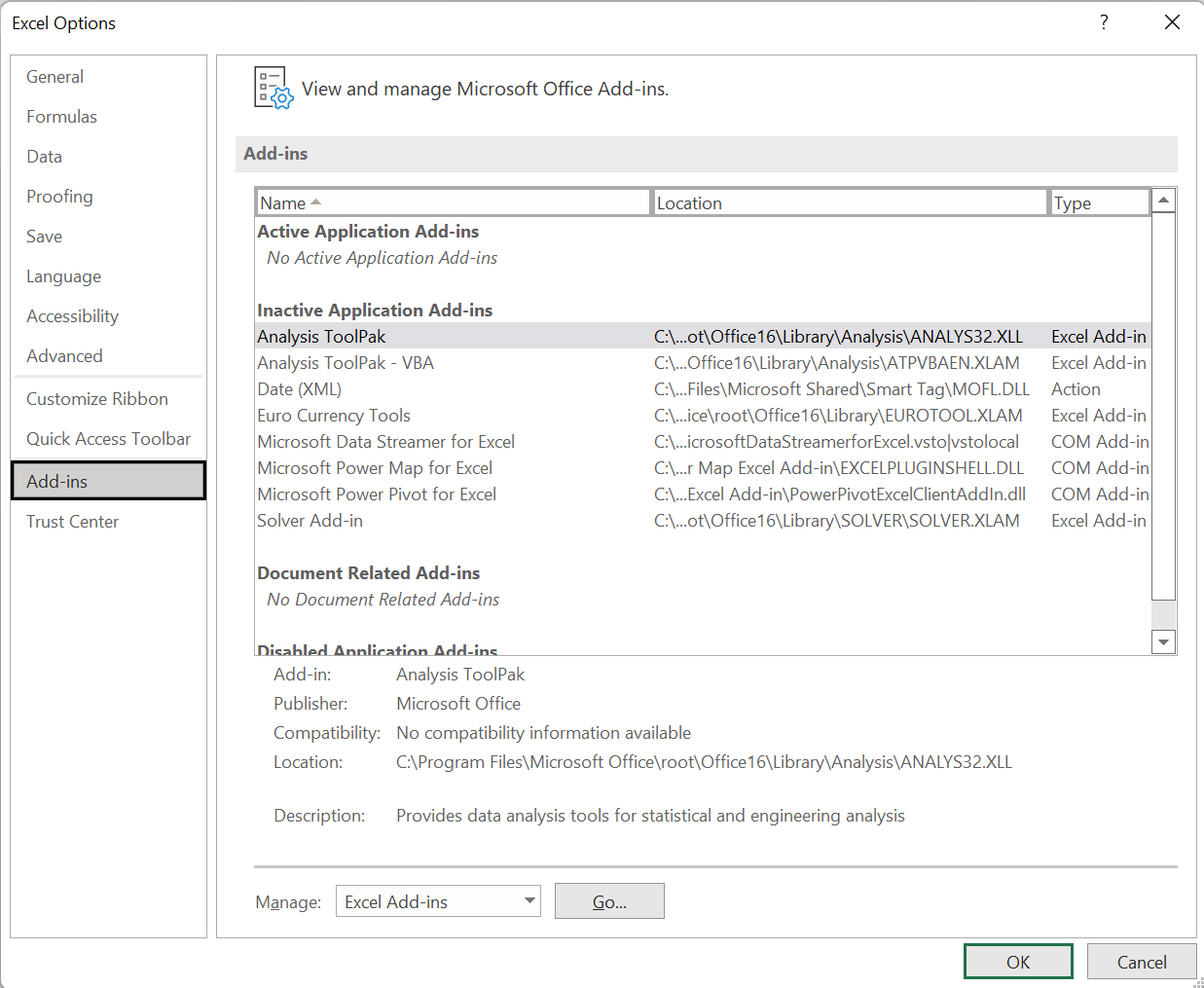Sort add-ins by the Type column header
The height and width of the screenshot is (988, 1204).
1100,202
